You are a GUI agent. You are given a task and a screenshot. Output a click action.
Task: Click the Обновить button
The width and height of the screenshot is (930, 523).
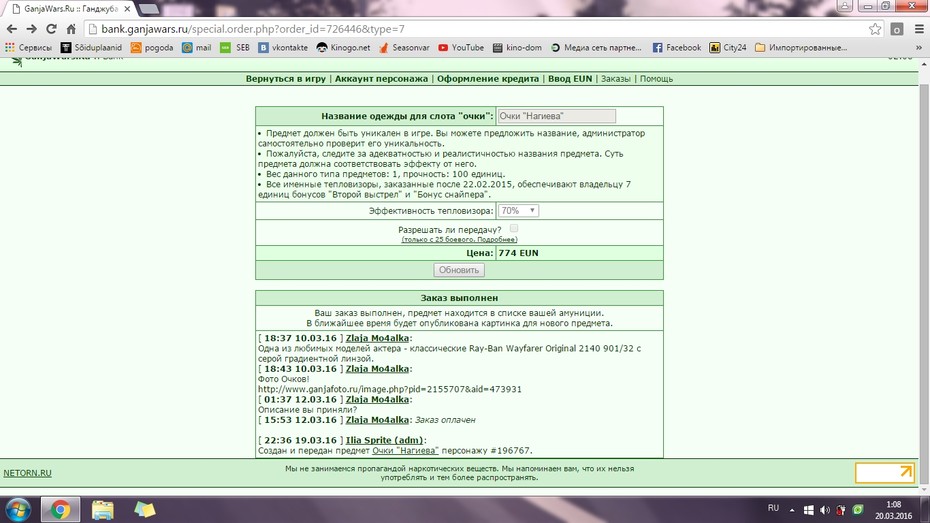458,270
